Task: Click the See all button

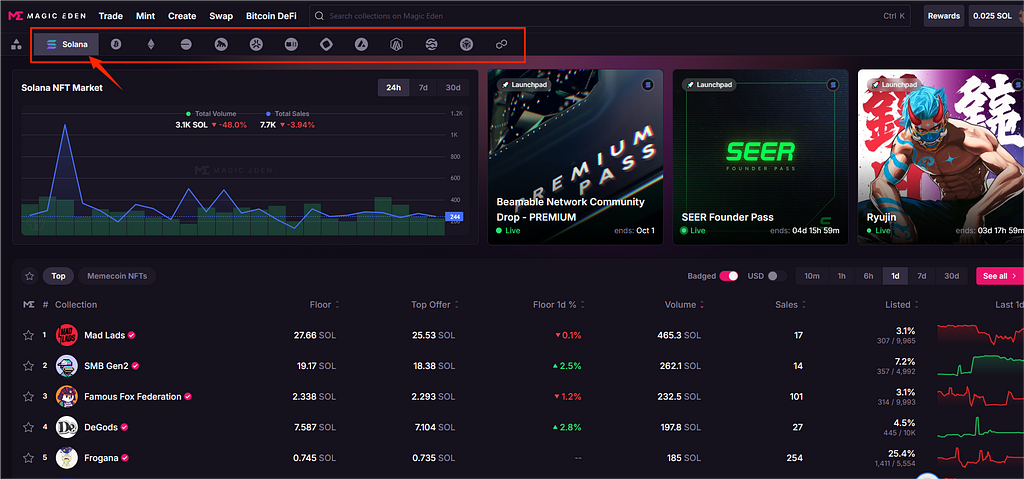Action: pyautogui.click(x=1000, y=276)
